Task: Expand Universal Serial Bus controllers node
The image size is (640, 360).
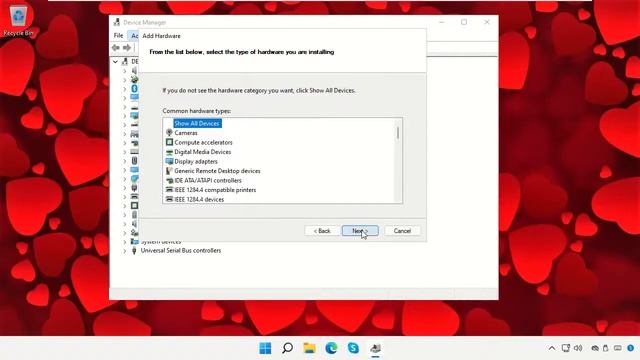Action: (x=125, y=251)
